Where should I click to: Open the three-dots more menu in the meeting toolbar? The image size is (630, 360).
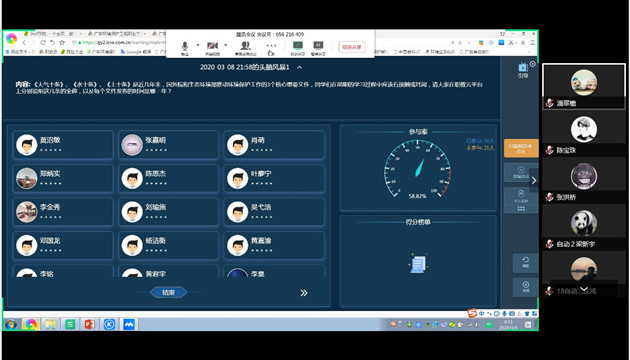(271, 45)
